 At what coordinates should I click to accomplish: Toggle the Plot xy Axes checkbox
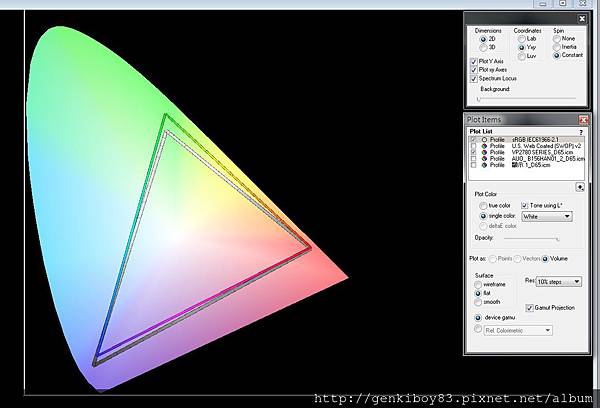(474, 70)
